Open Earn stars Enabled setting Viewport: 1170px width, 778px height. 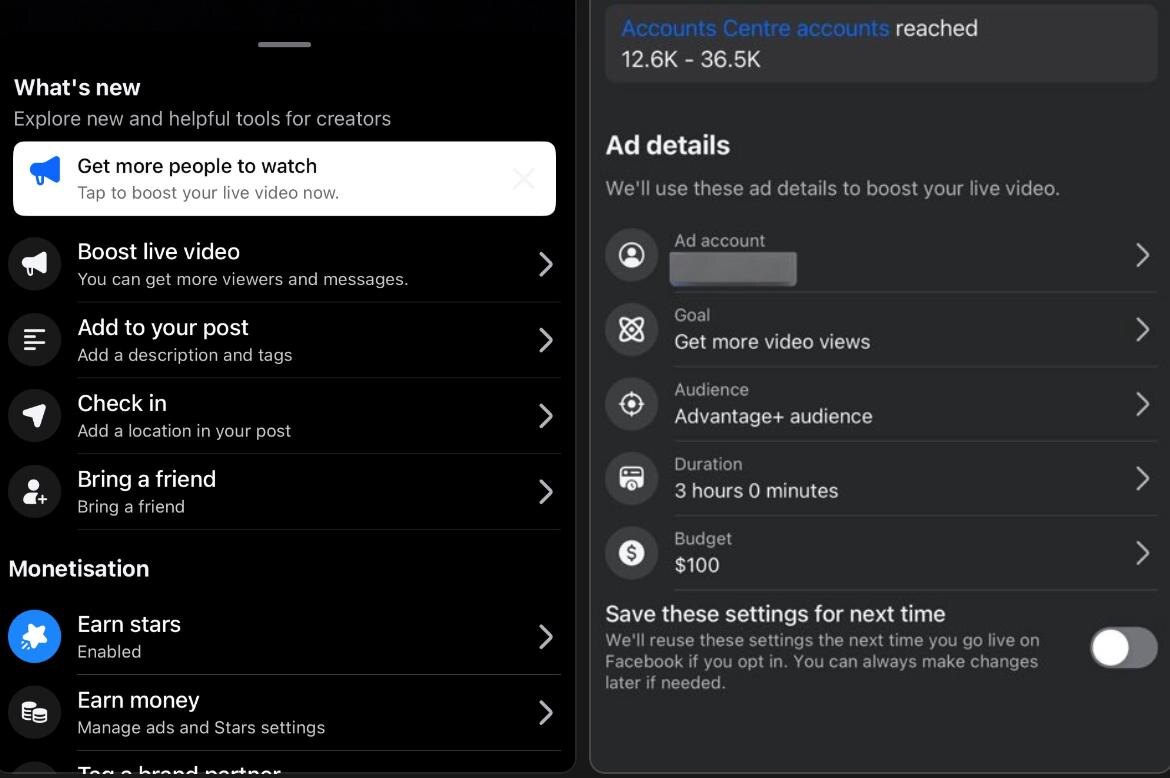pyautogui.click(x=284, y=636)
